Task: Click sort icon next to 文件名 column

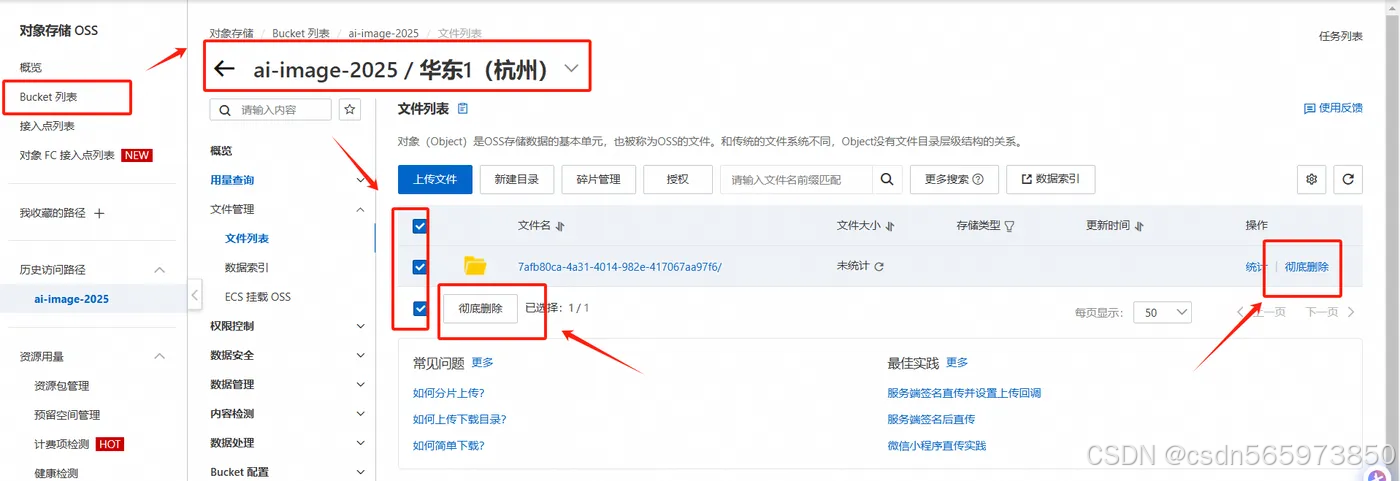Action: 560,226
